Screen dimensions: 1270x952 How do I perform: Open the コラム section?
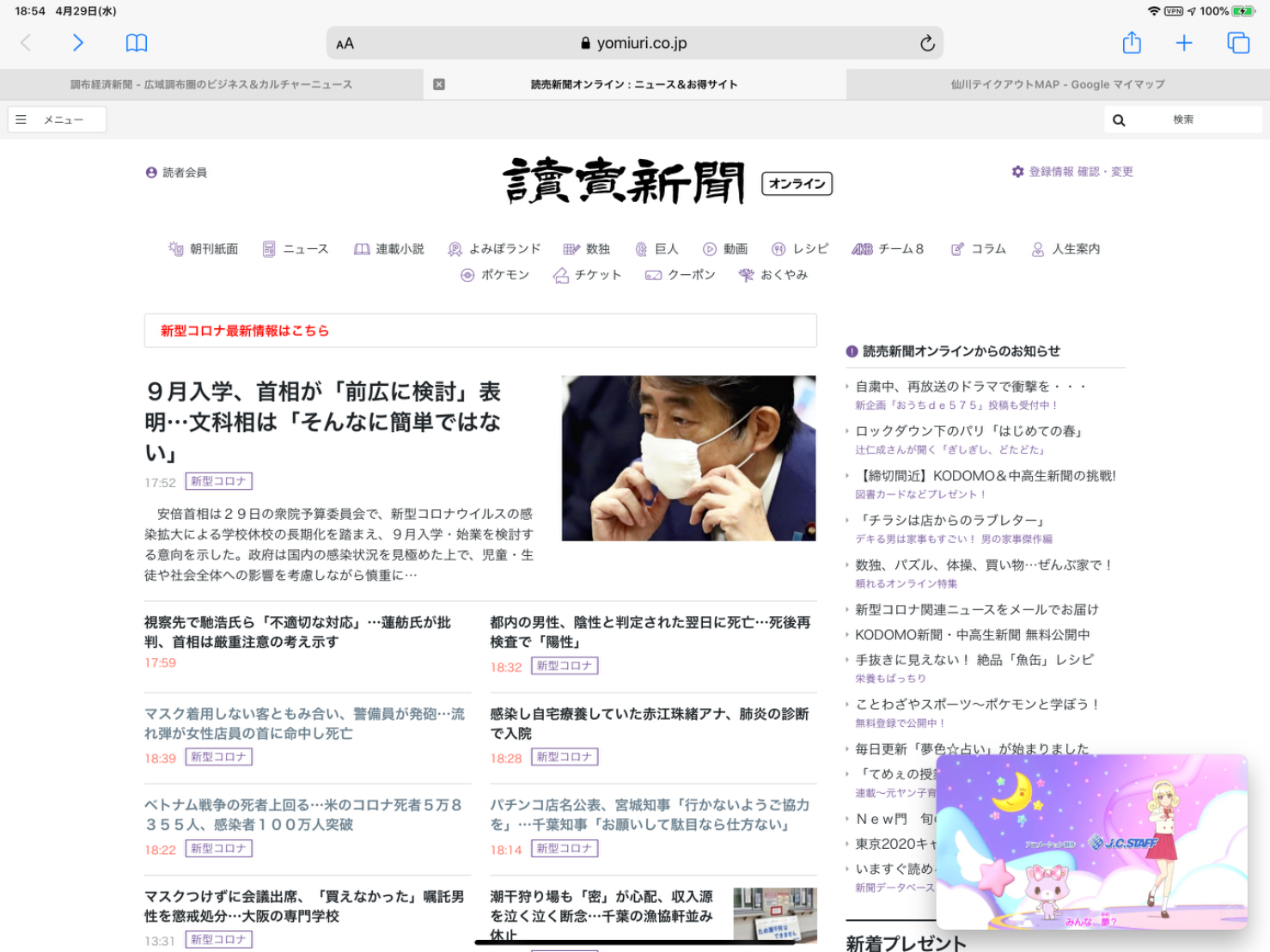(x=979, y=249)
